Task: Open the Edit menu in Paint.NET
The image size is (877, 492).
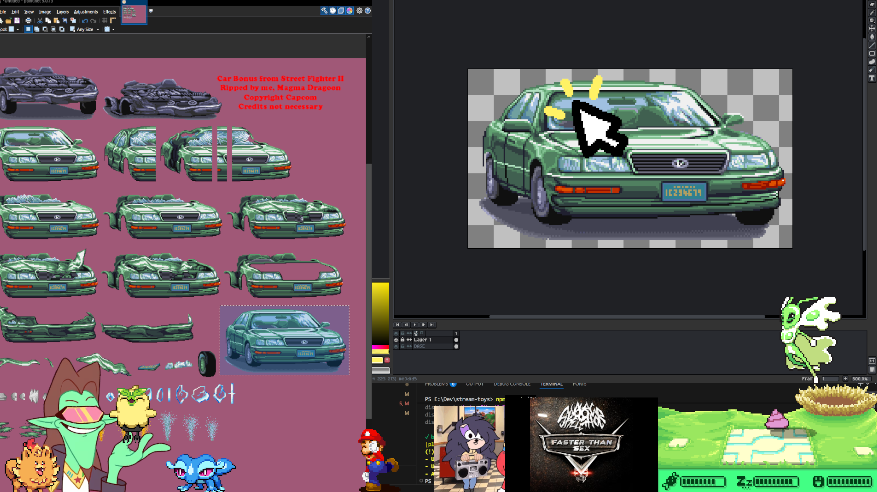Action: pos(15,12)
